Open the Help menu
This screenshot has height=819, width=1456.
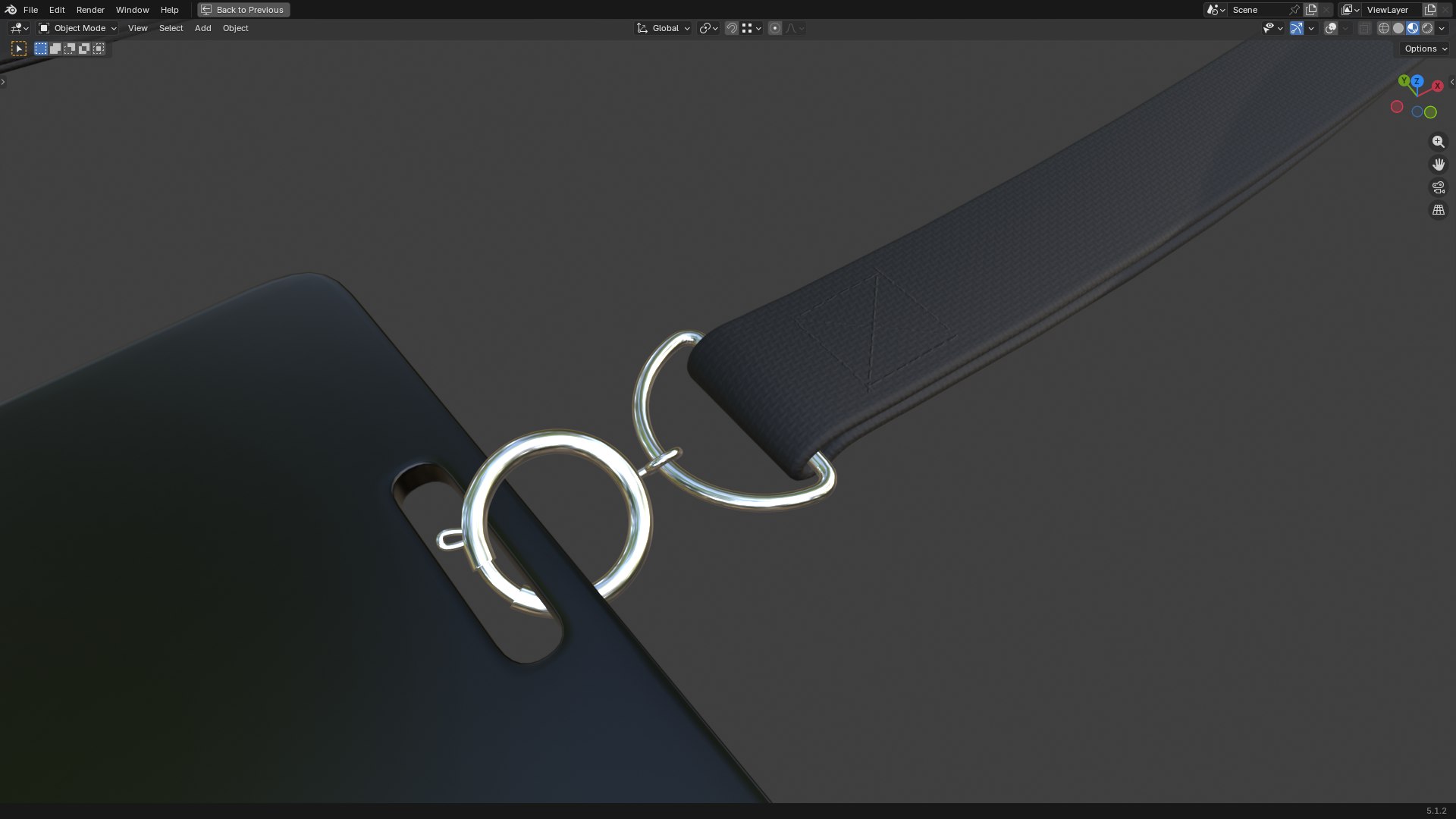[x=169, y=10]
